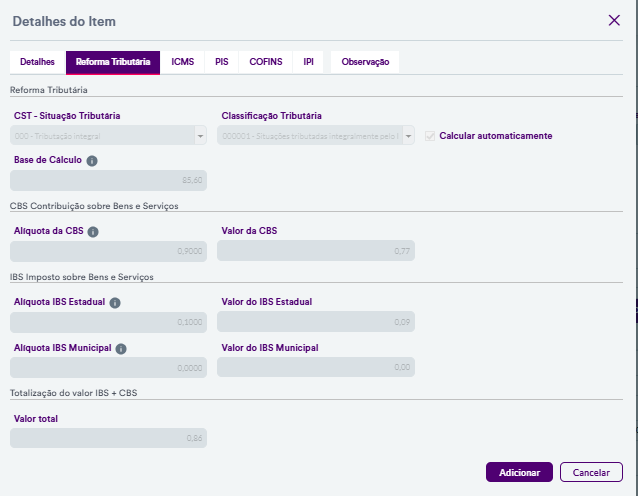Image resolution: width=638 pixels, height=496 pixels.
Task: Click the Valor da CBS field
Action: click(315, 251)
